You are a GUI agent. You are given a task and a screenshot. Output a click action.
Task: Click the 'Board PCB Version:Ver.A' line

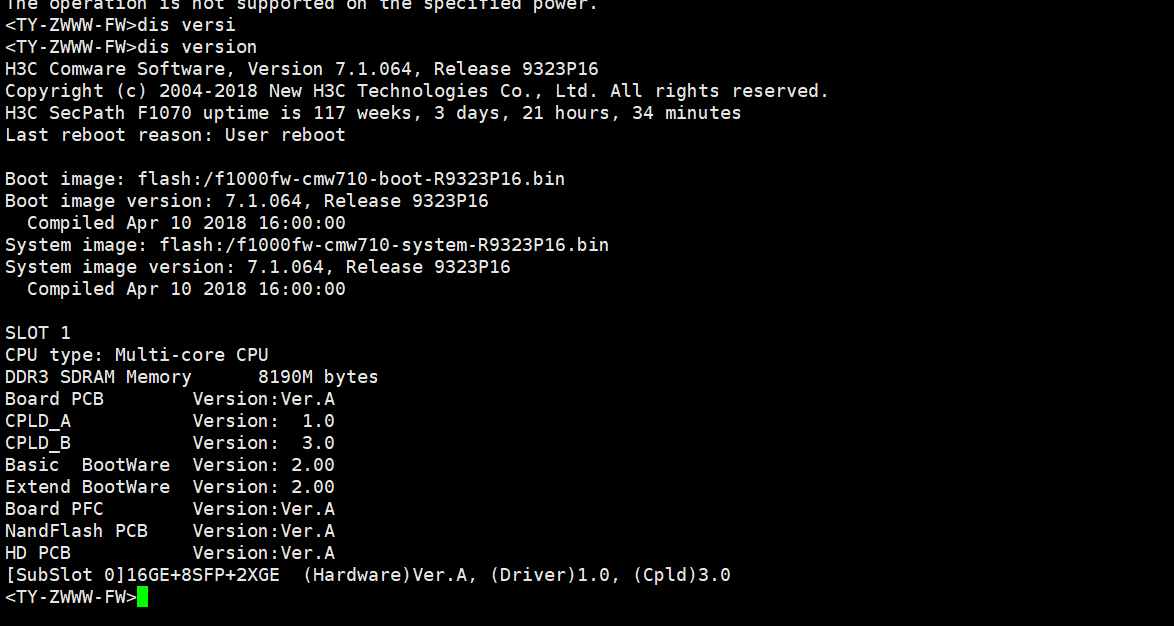click(170, 398)
